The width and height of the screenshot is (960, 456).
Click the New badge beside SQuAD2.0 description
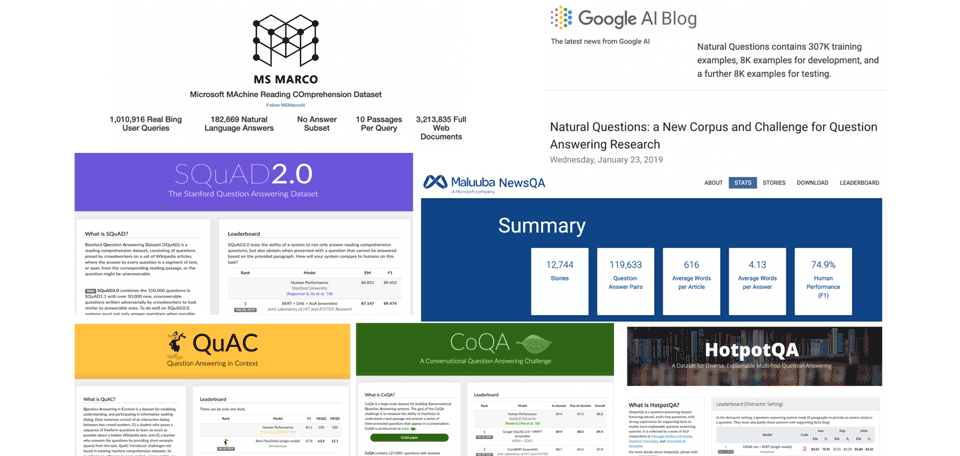[91, 290]
